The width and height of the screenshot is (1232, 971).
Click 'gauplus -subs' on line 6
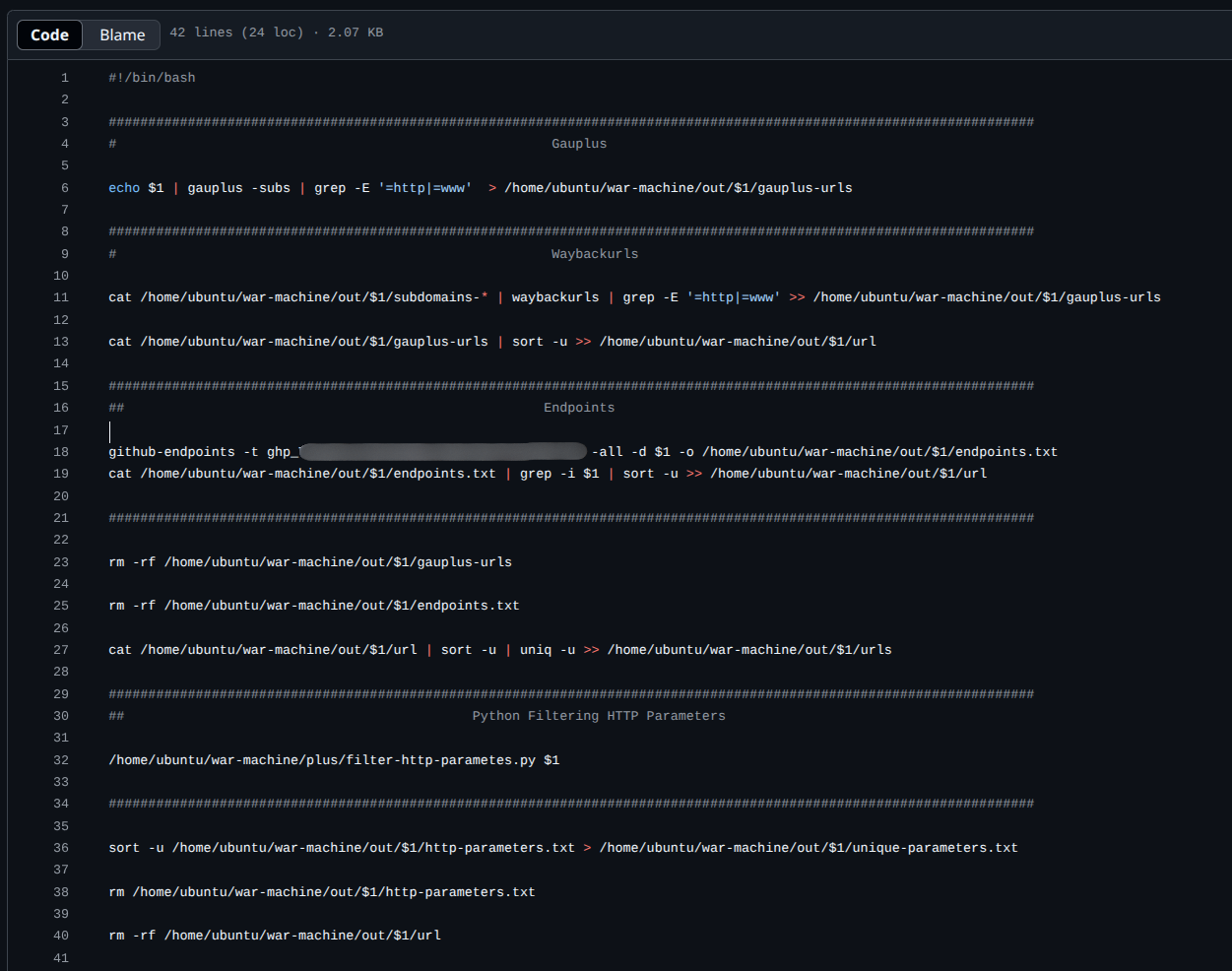click(x=239, y=188)
